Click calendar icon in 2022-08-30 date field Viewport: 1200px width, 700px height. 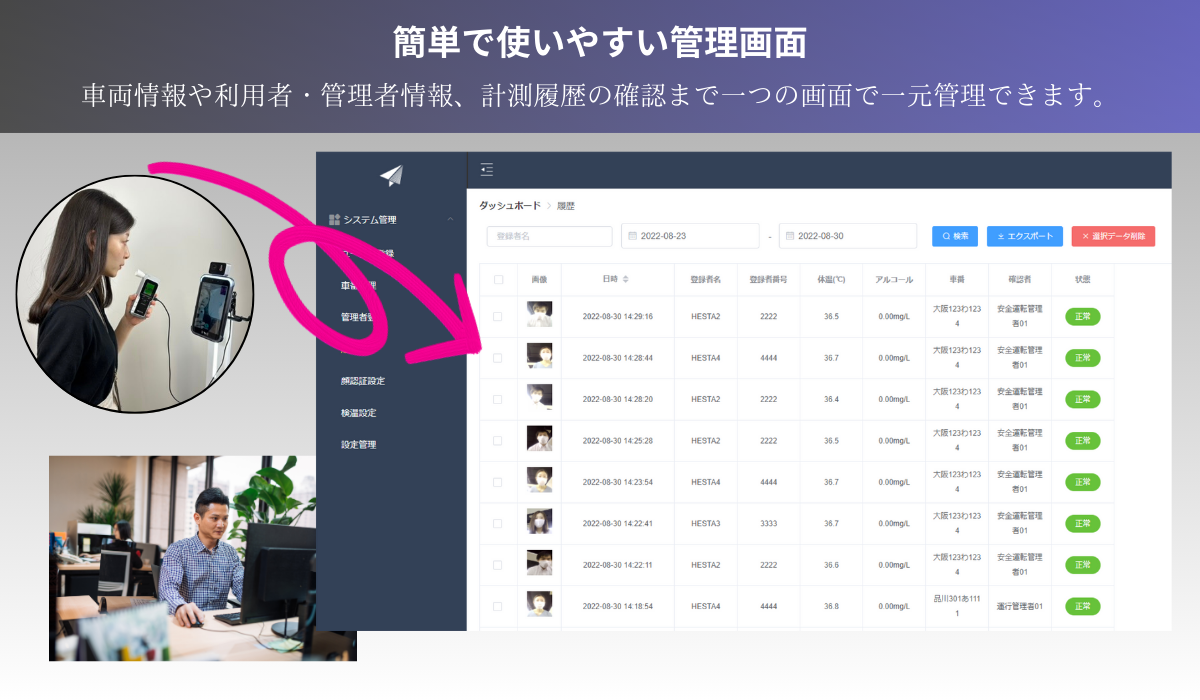pos(790,236)
